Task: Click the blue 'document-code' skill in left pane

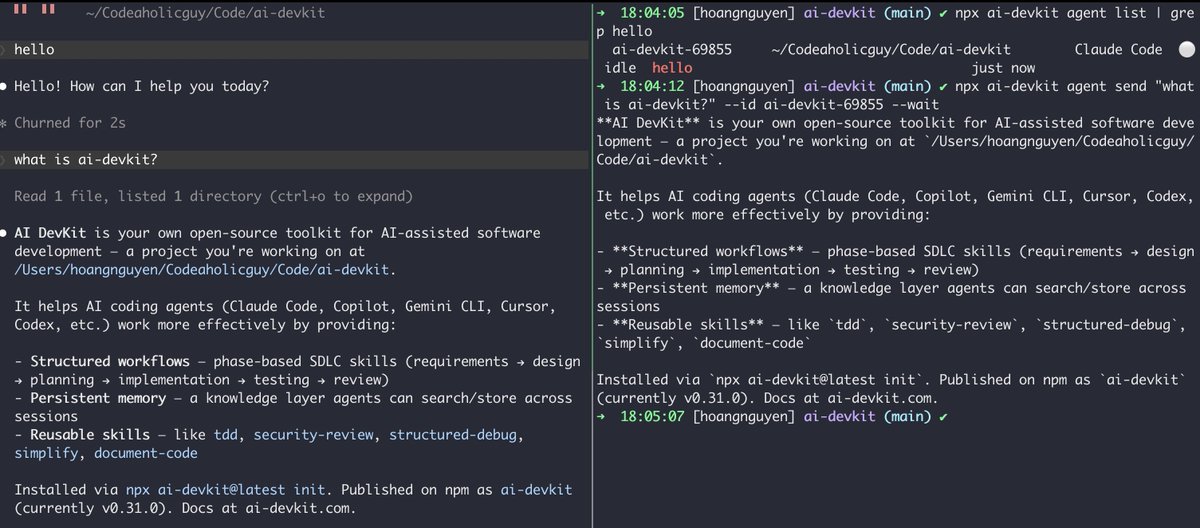Action: pyautogui.click(x=146, y=453)
